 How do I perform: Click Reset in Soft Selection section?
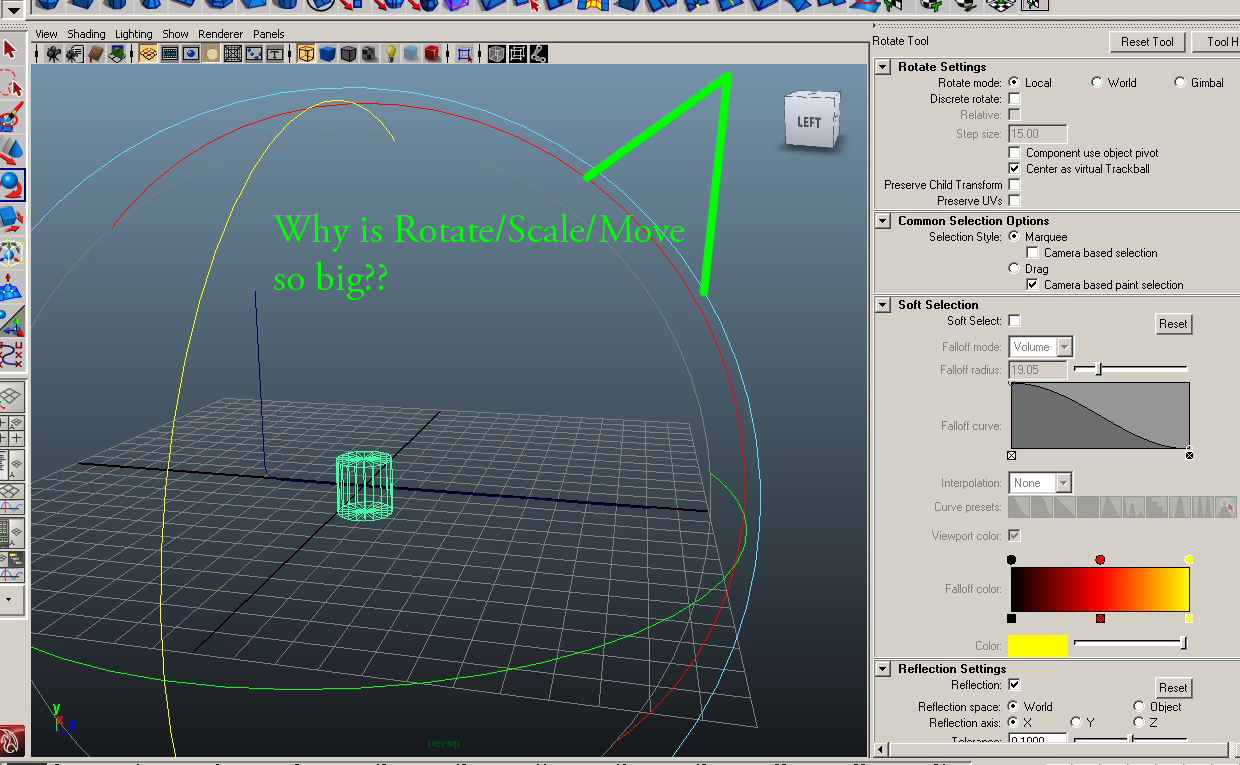click(1173, 324)
